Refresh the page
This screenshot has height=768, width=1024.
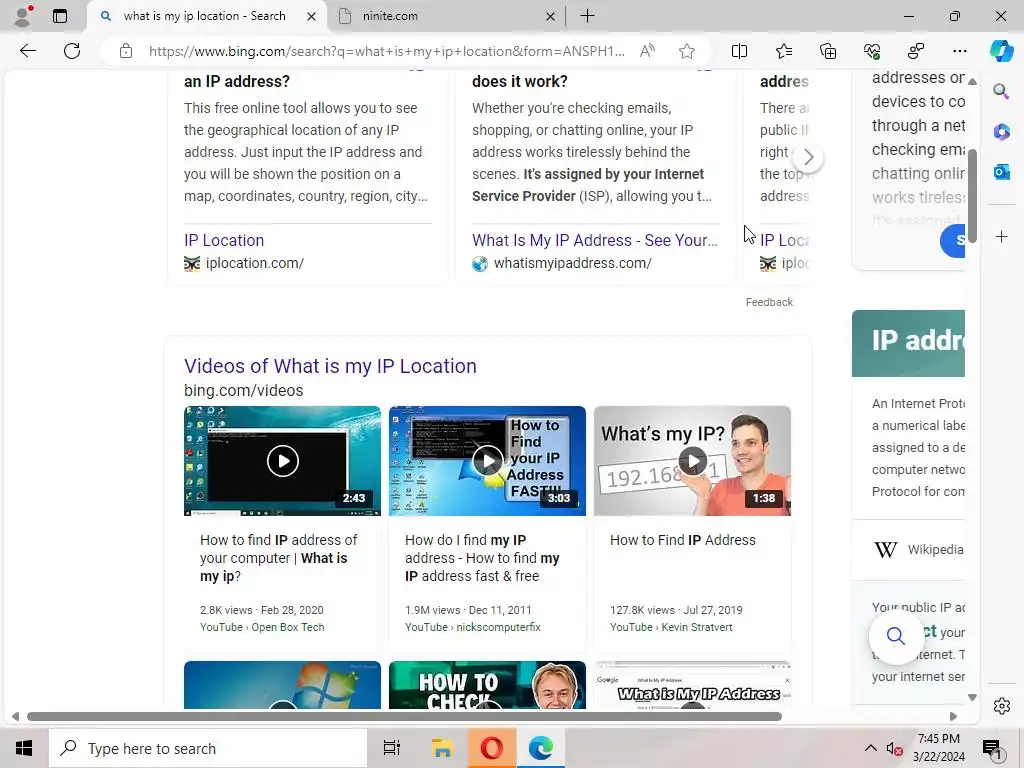[72, 51]
